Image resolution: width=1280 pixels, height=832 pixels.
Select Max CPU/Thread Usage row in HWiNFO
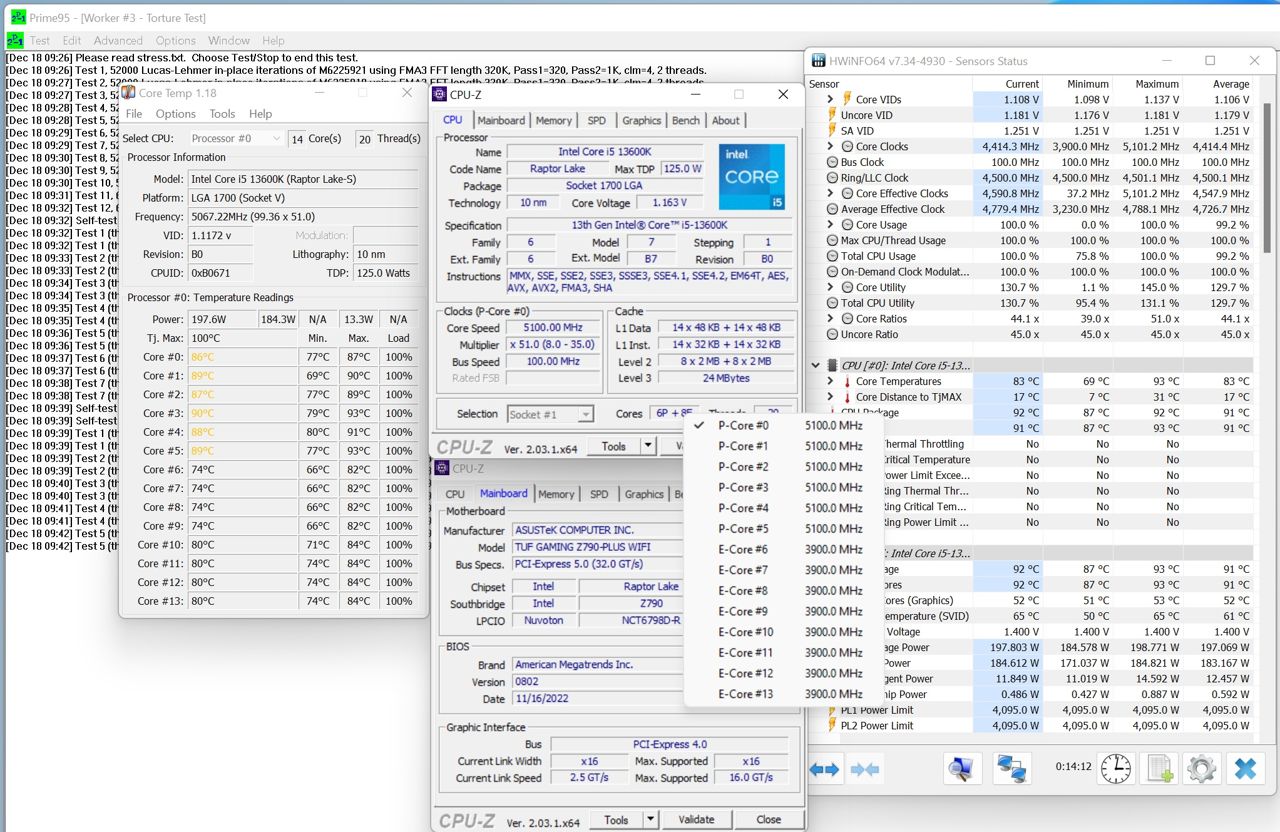[1029, 240]
